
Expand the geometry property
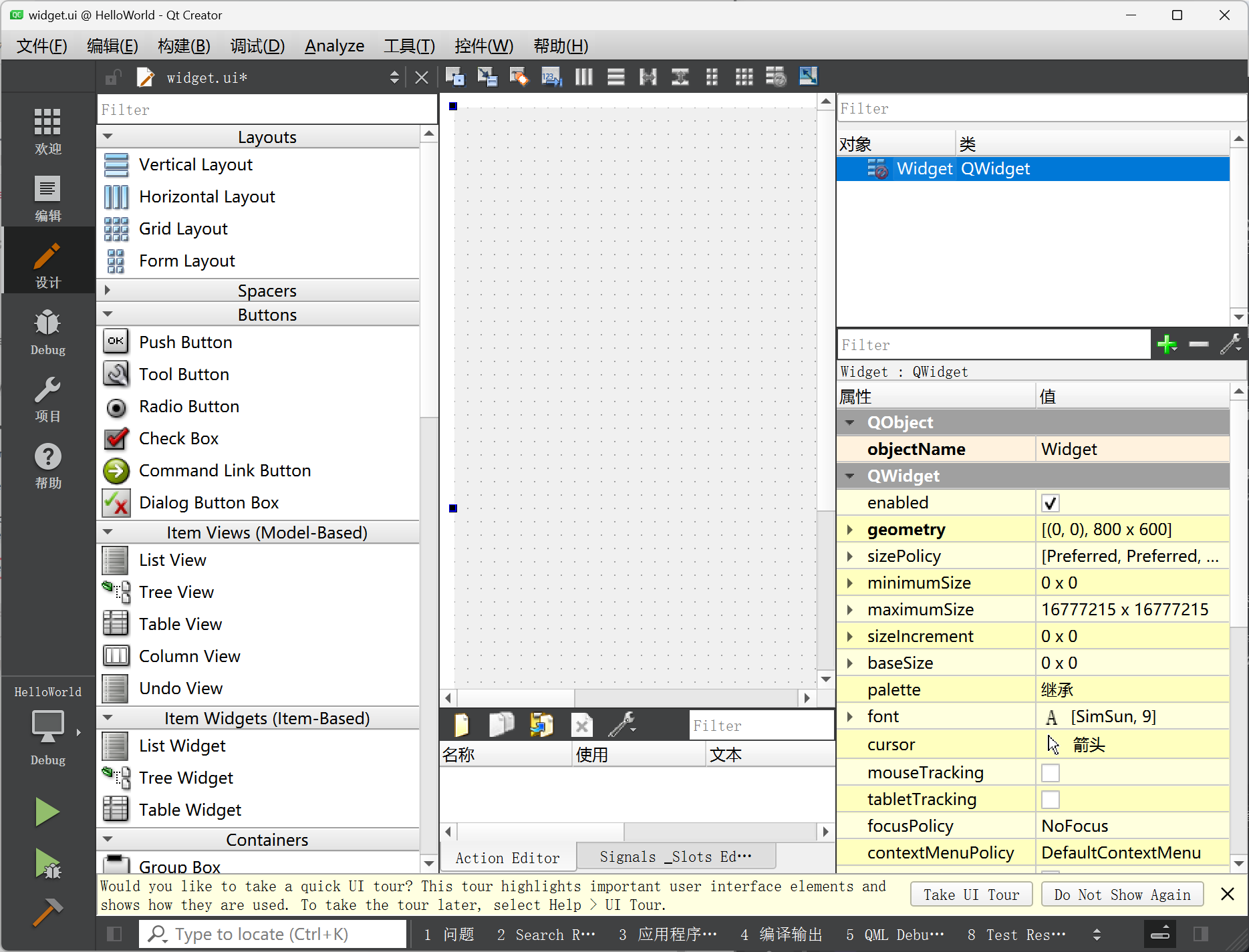click(x=850, y=530)
